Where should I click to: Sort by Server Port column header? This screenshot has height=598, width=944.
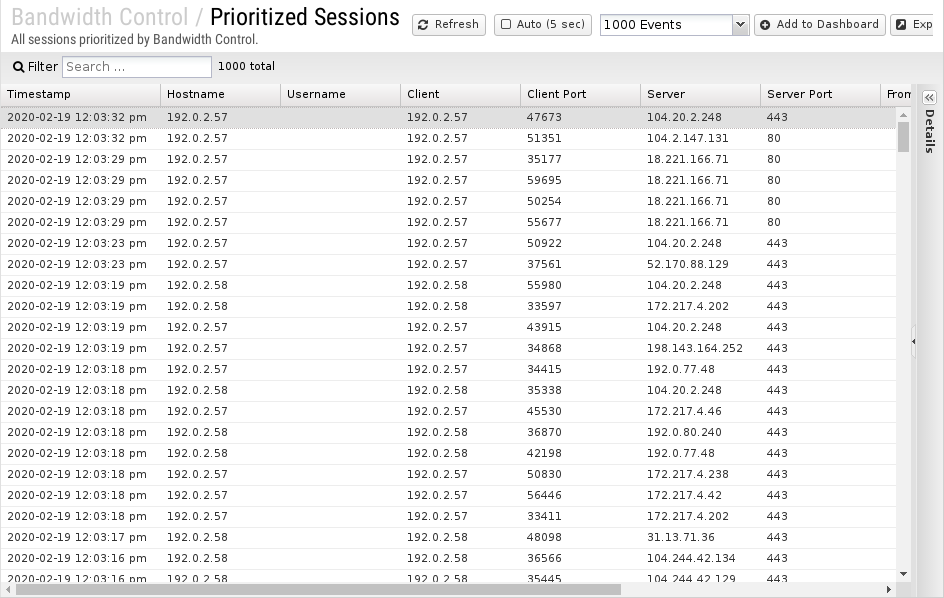(x=820, y=95)
